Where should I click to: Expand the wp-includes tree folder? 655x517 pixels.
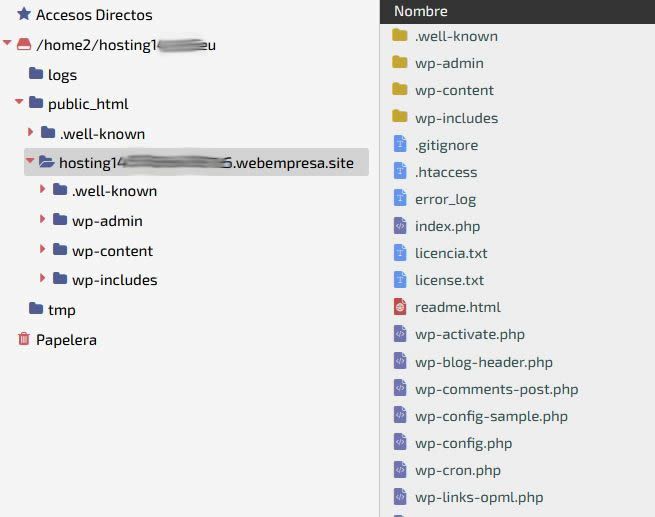click(42, 278)
